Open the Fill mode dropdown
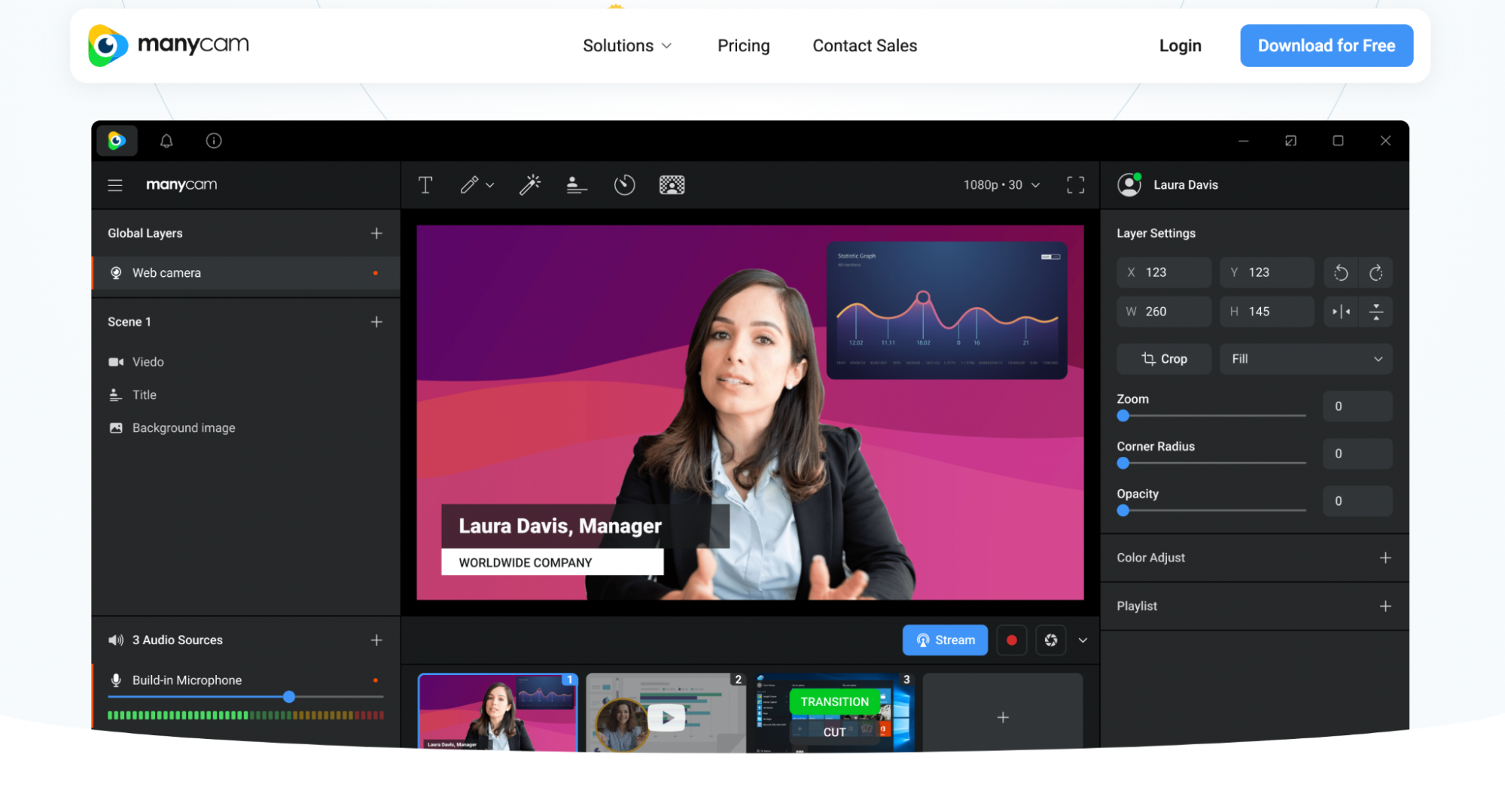Image resolution: width=1505 pixels, height=812 pixels. tap(1305, 359)
